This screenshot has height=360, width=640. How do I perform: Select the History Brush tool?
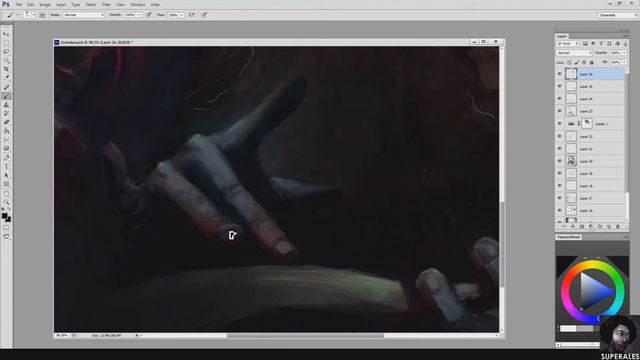[6, 113]
